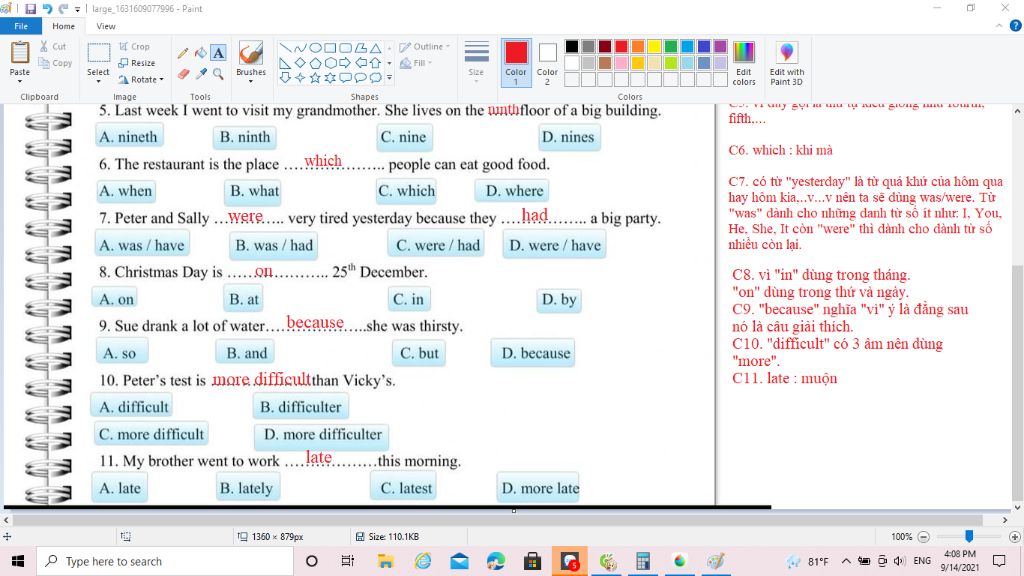
Task: Adjust the zoom slider handle
Action: [x=969, y=536]
